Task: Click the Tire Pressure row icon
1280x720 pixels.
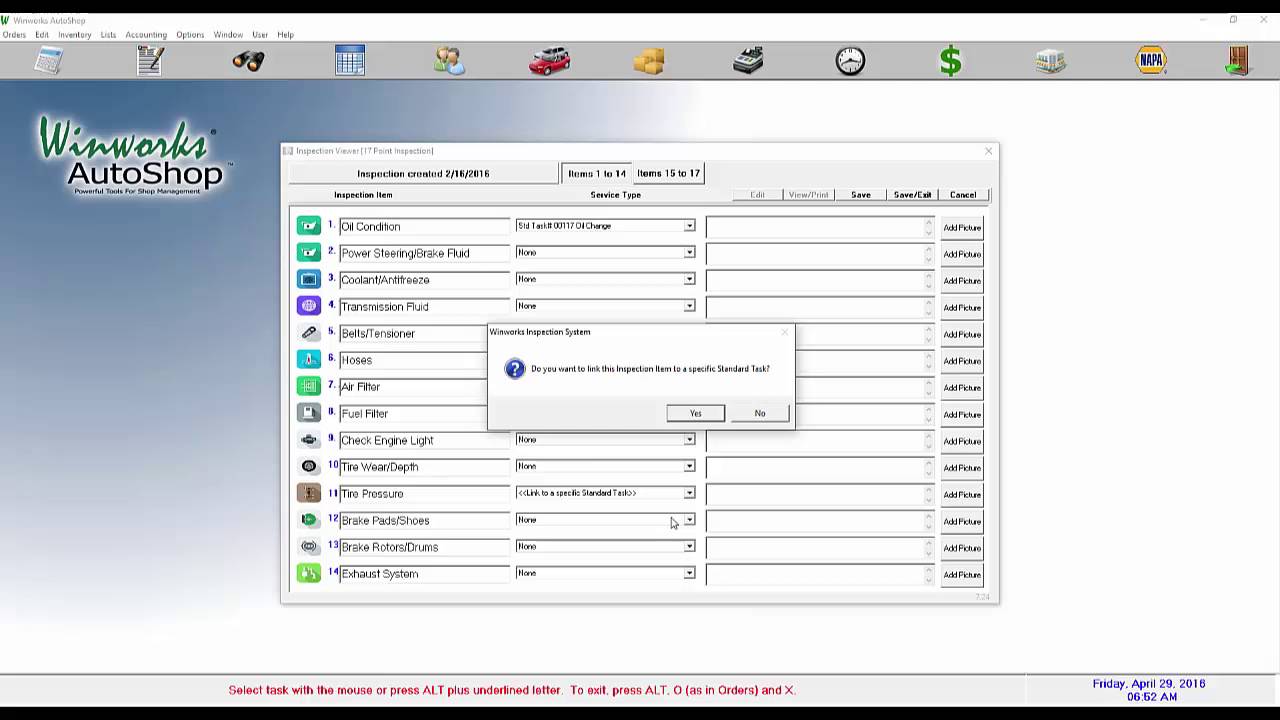Action: point(309,493)
